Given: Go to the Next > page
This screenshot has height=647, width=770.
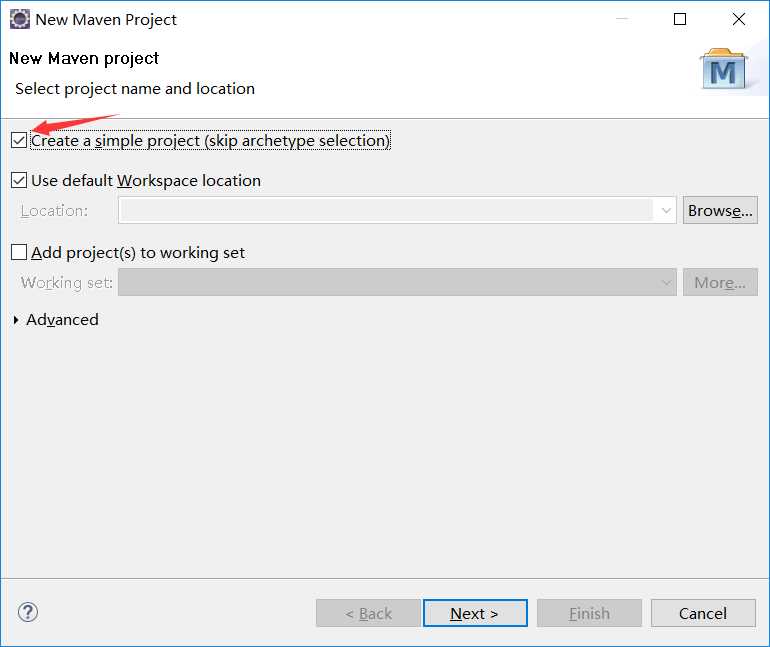Looking at the screenshot, I should (475, 613).
